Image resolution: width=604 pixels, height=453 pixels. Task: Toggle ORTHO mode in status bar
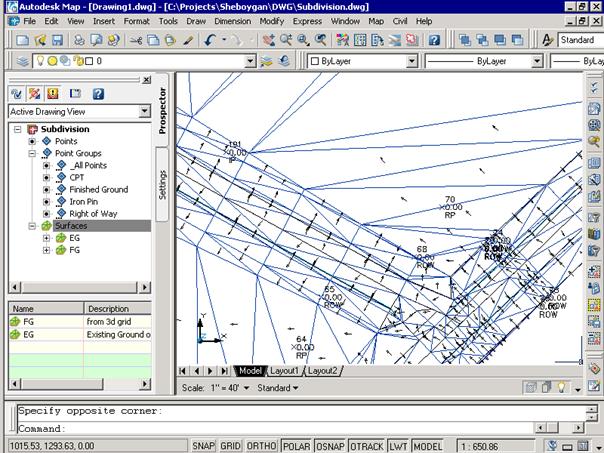pos(261,445)
